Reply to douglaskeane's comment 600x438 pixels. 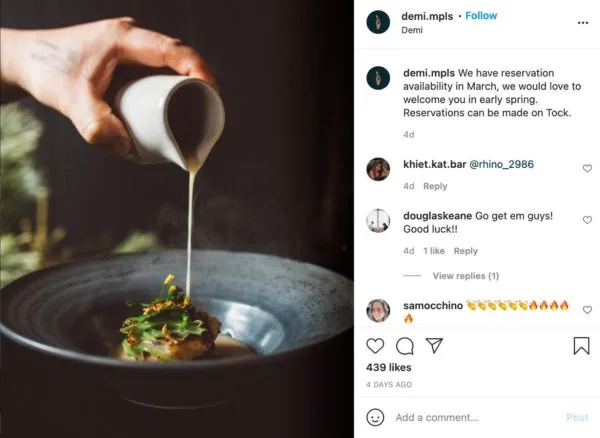pyautogui.click(x=466, y=251)
